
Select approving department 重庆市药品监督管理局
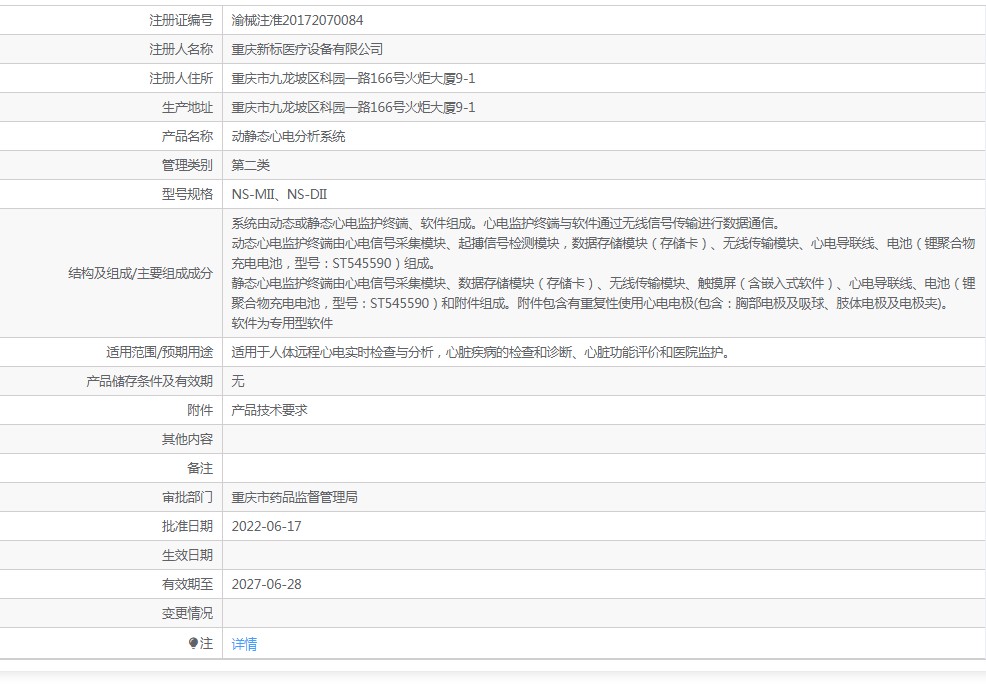[294, 497]
